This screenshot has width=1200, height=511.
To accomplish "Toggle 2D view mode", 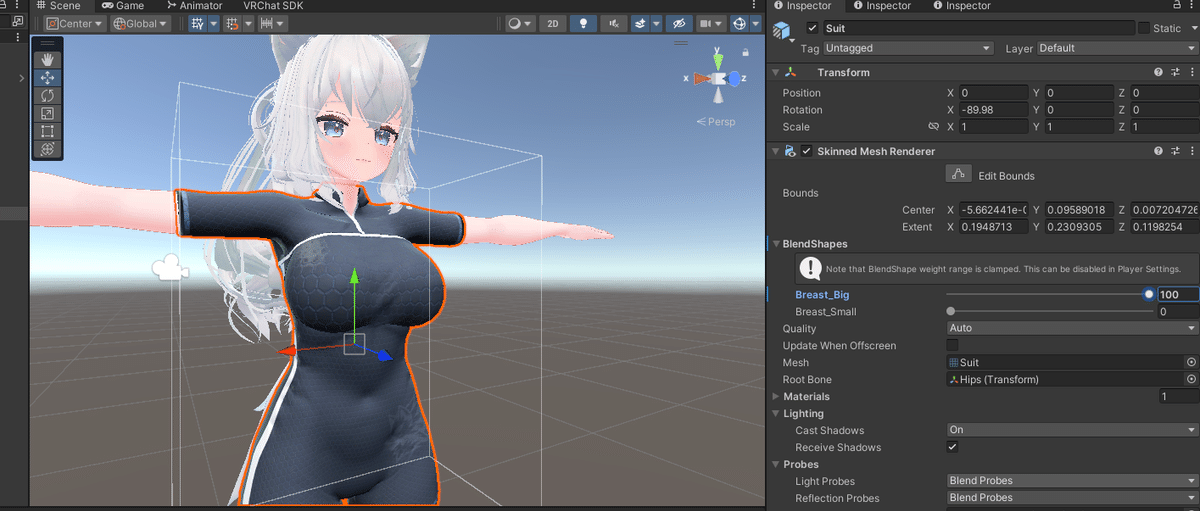I will 552,23.
